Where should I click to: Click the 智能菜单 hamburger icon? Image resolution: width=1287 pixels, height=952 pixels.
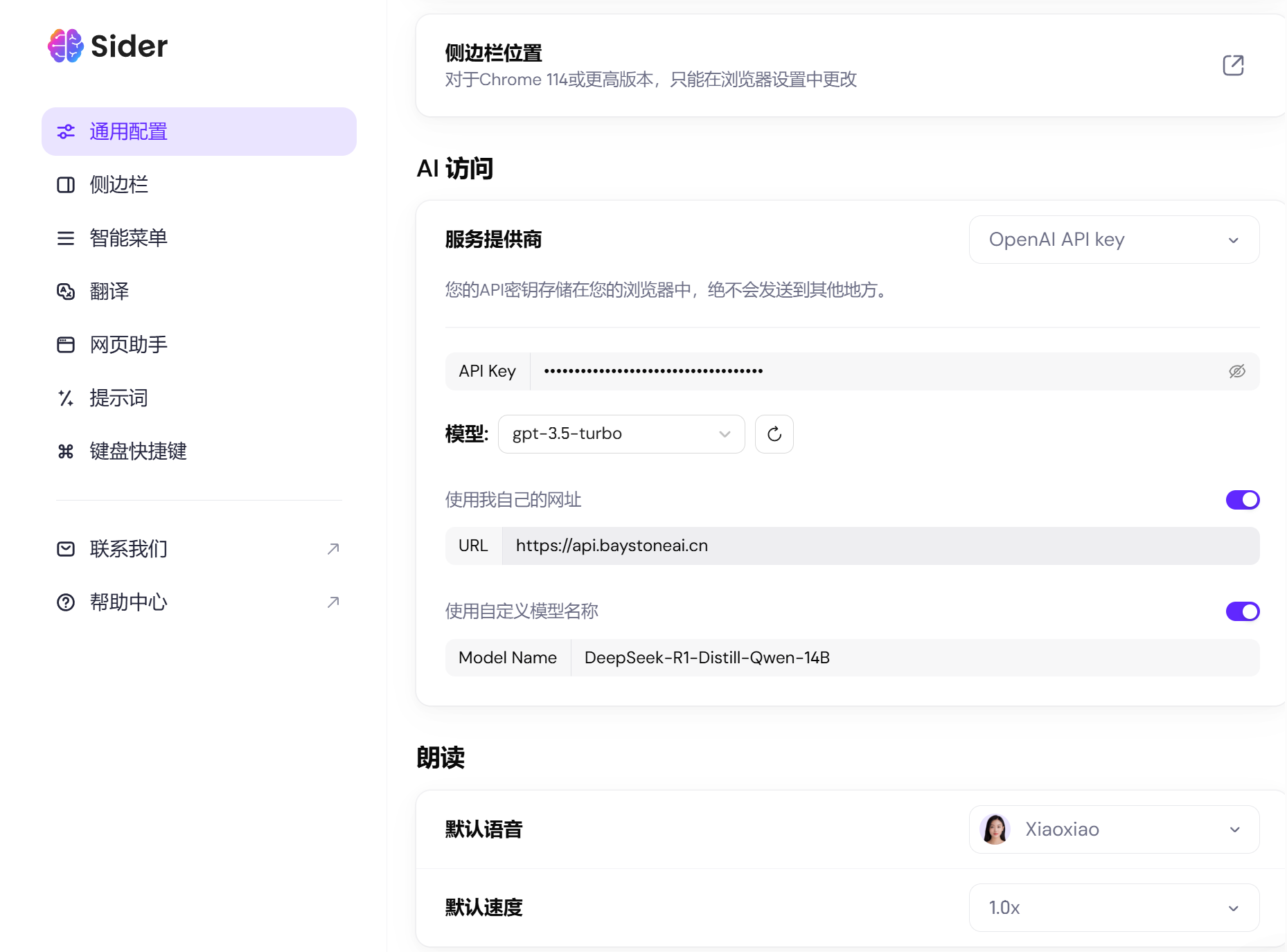point(66,238)
